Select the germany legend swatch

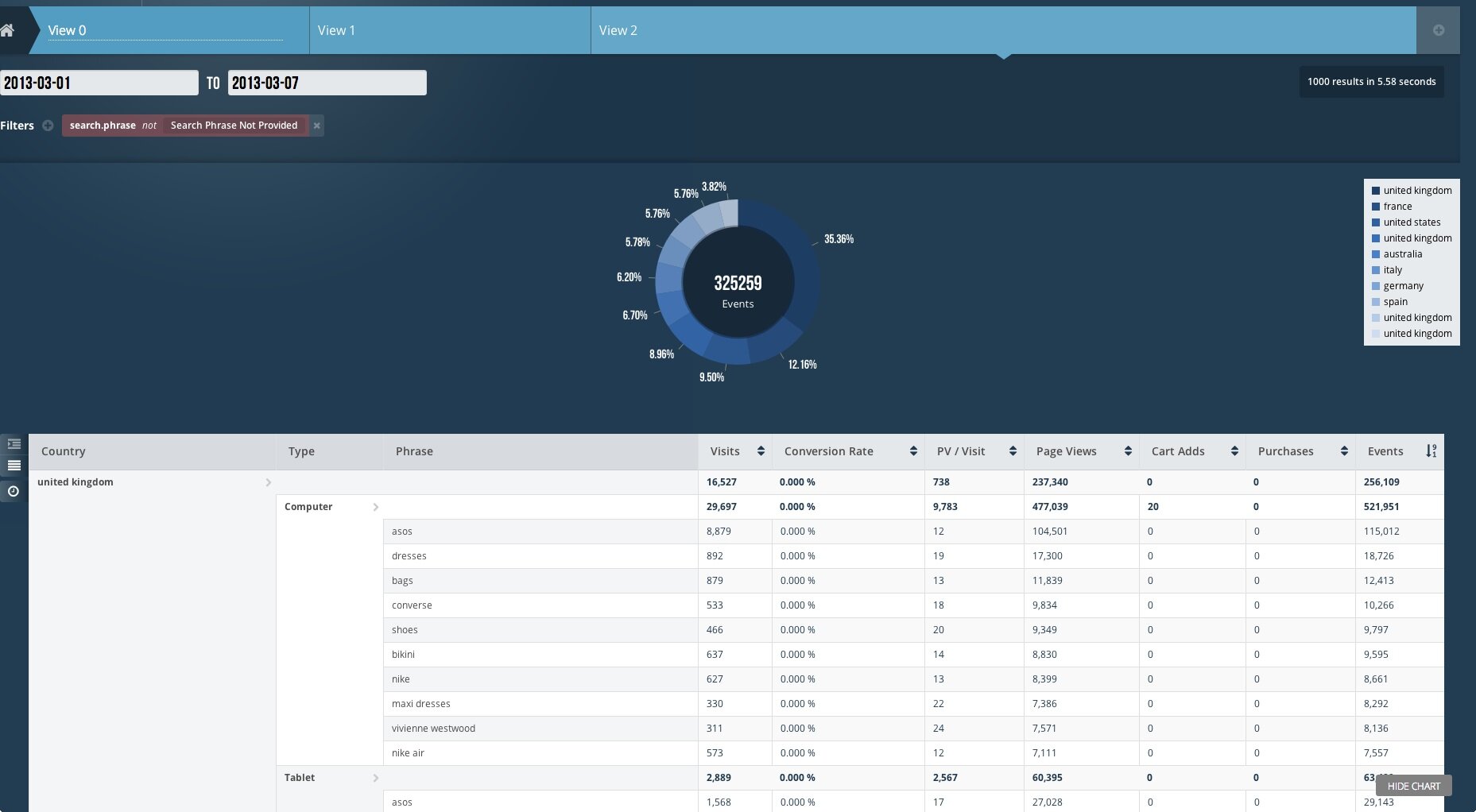1376,286
